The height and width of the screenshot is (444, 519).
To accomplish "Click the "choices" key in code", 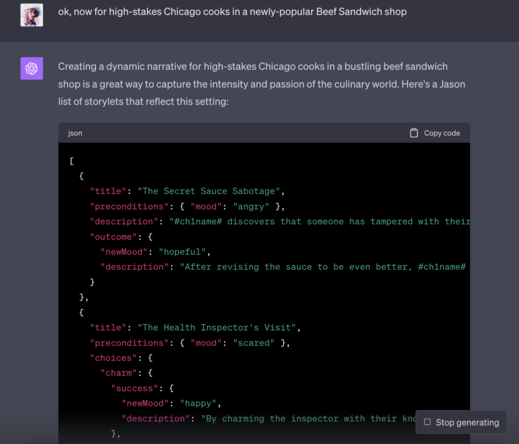I will 113,358.
